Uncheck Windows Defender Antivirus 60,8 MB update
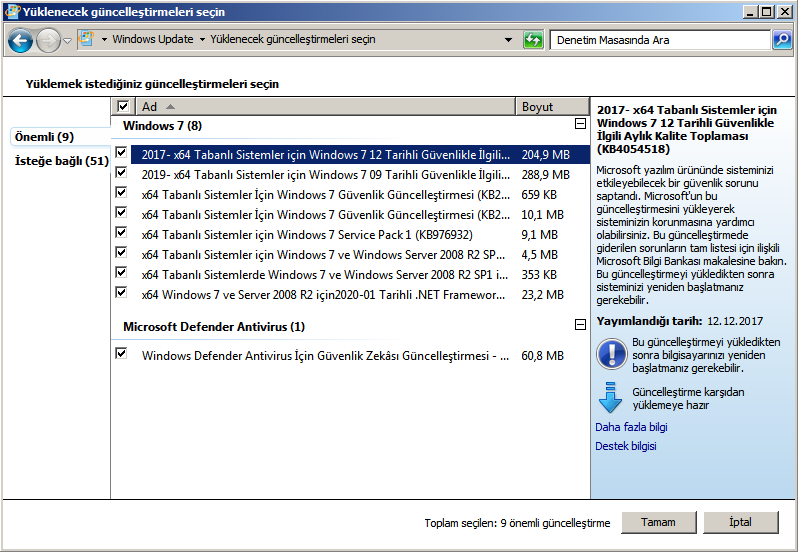This screenshot has width=798, height=552. [x=121, y=353]
